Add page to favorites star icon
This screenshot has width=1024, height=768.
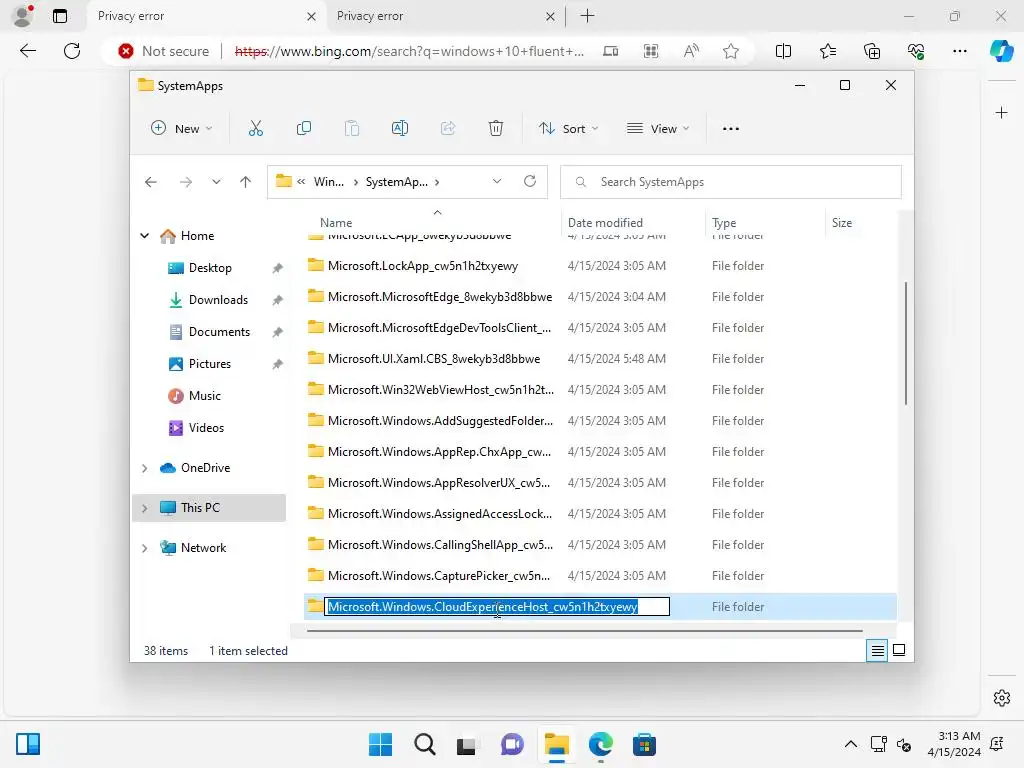pos(731,51)
